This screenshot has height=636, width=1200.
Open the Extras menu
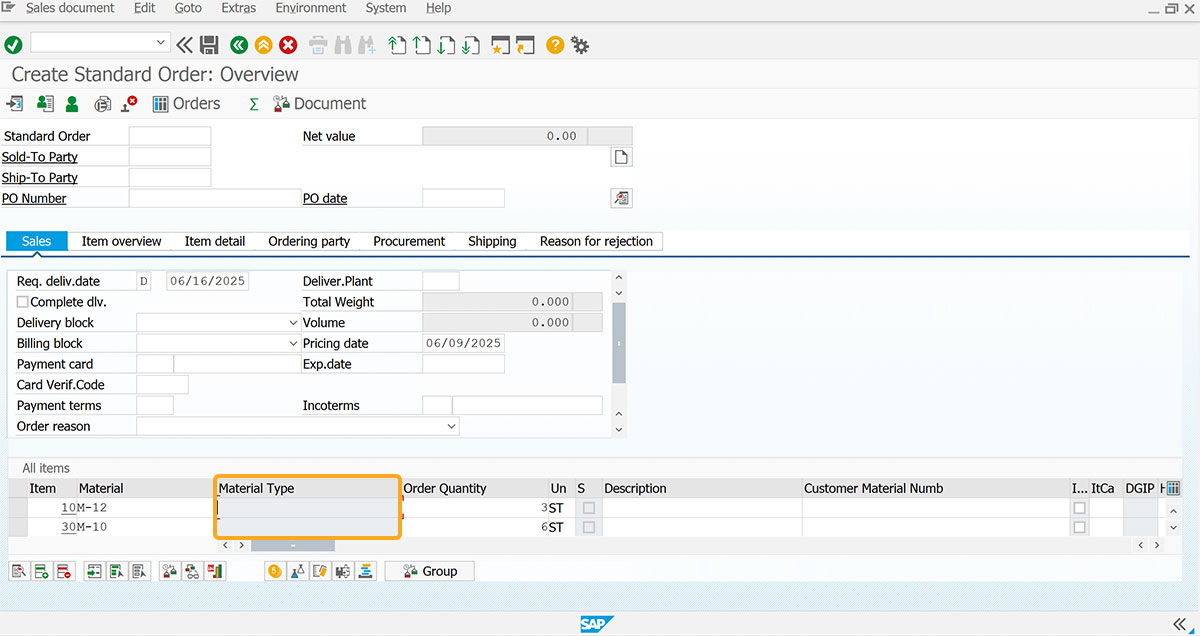click(238, 8)
